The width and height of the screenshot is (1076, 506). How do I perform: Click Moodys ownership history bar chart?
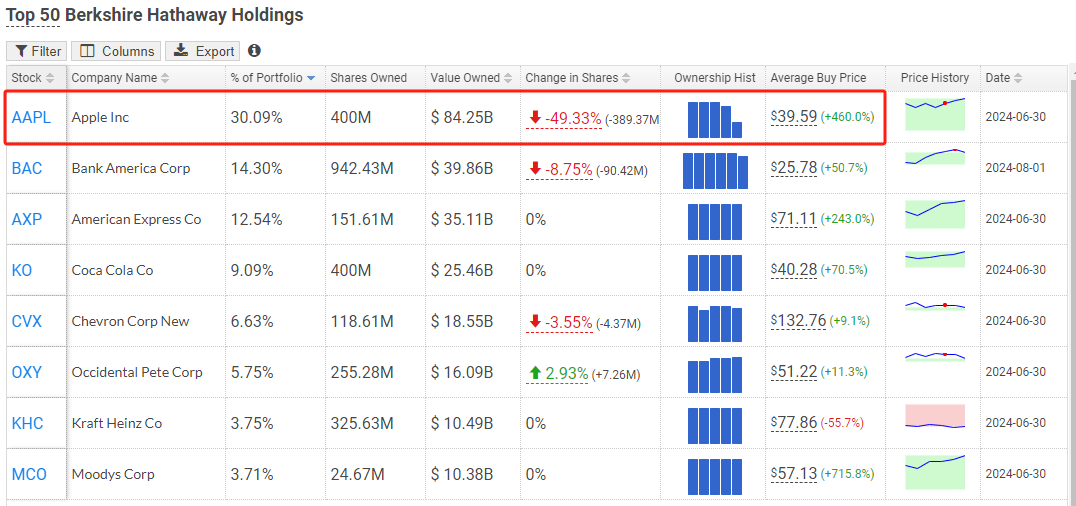(715, 476)
